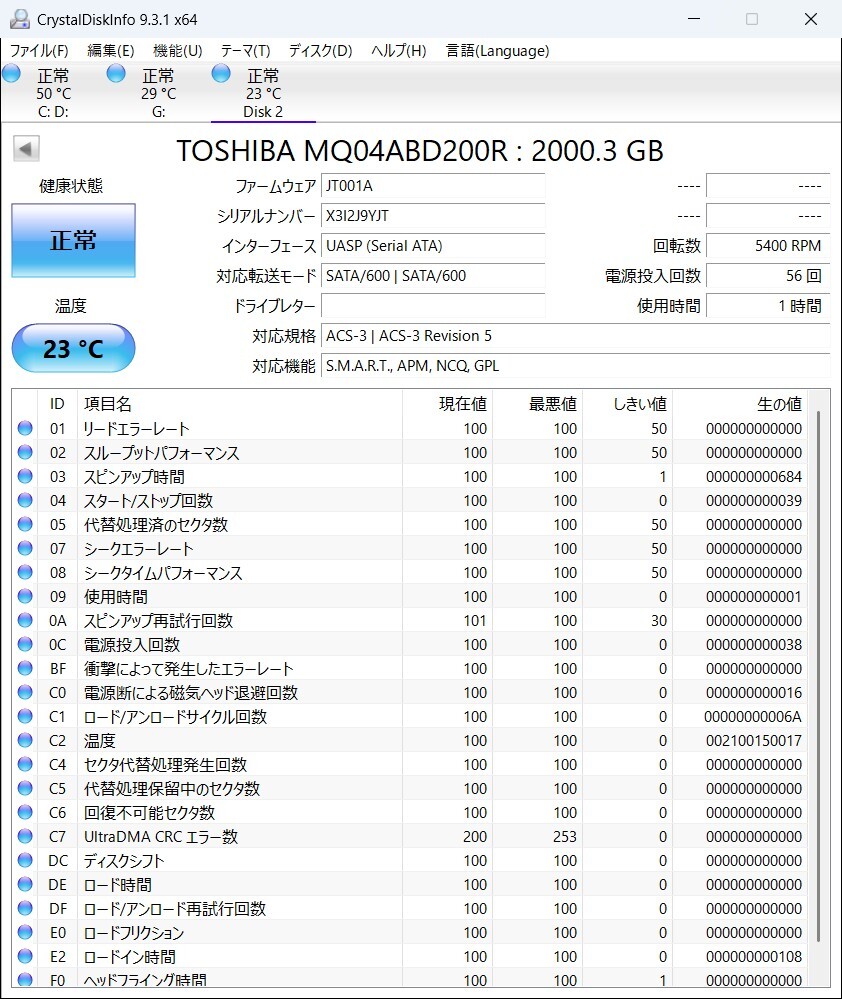Click status icon of row C1 ロード/アンロードサイクル回数
Viewport: 842px width, 999px height.
click(x=25, y=716)
